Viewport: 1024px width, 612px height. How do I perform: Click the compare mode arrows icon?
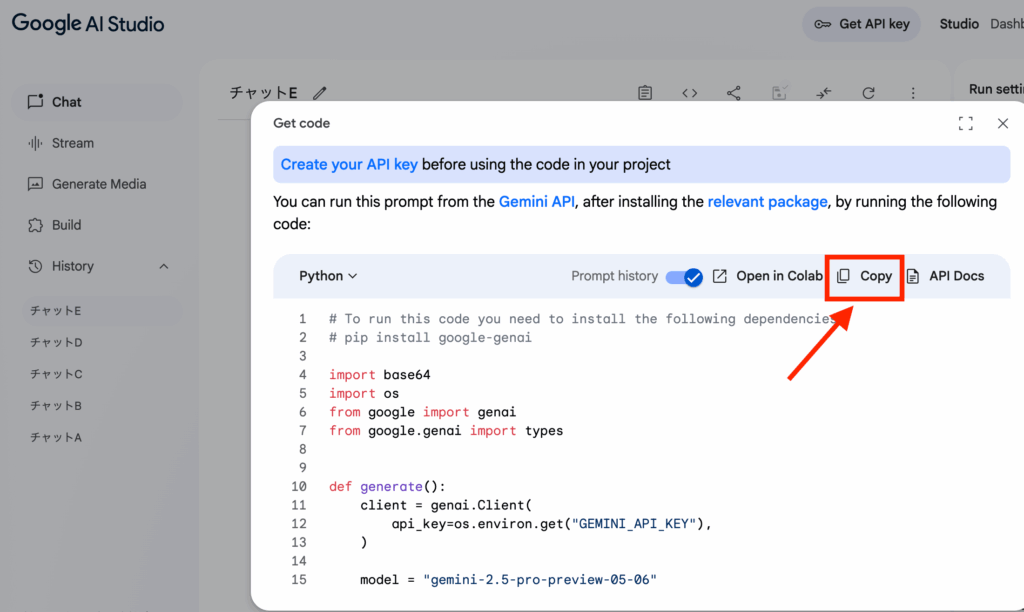pos(824,93)
